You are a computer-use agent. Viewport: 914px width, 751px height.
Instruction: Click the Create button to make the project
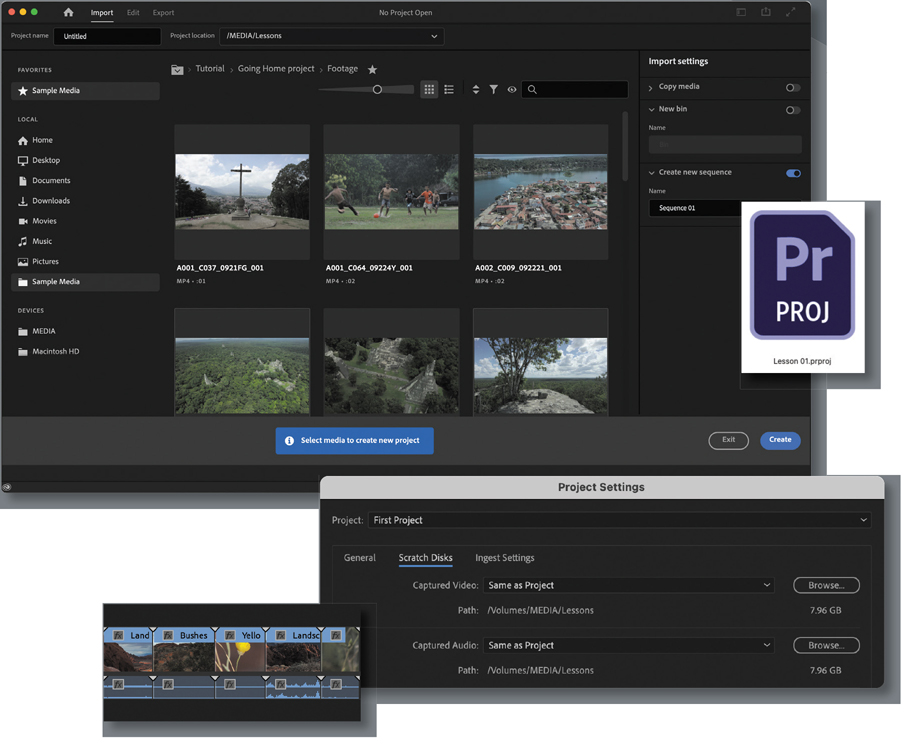(780, 440)
